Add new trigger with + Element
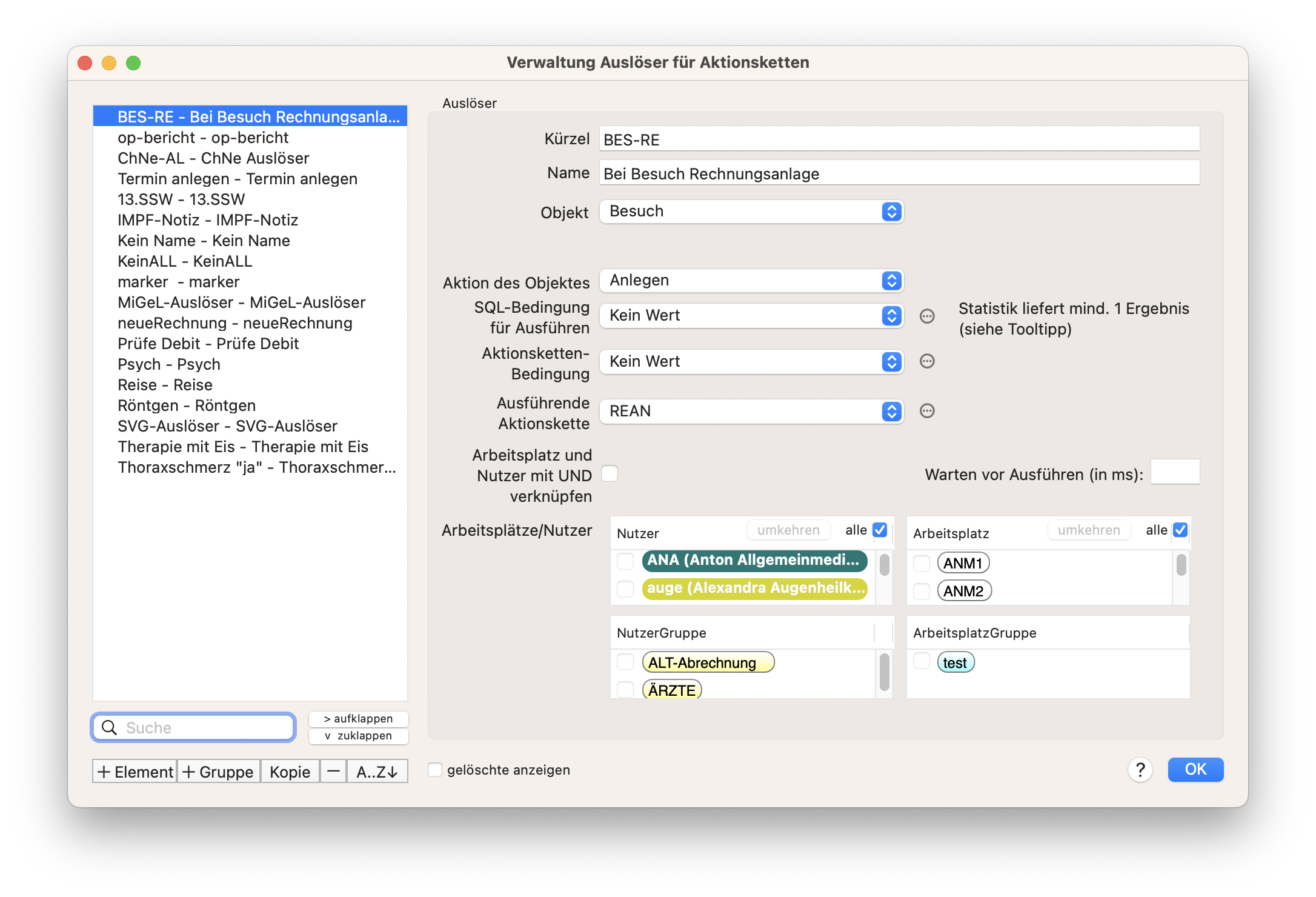 tap(135, 771)
